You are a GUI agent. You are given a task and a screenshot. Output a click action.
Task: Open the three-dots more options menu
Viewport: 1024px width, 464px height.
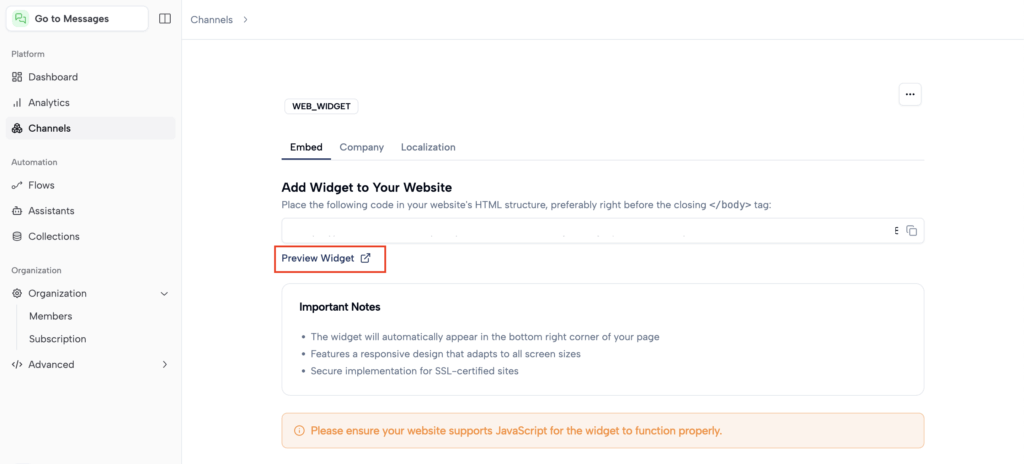tap(909, 95)
